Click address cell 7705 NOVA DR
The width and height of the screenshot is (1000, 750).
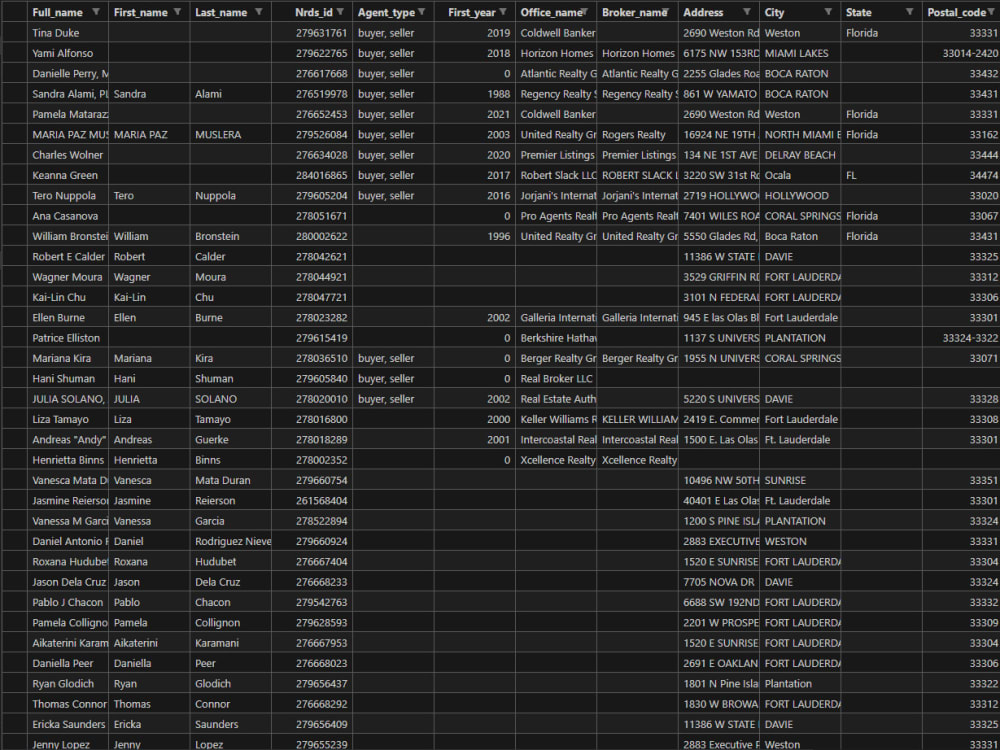point(719,582)
